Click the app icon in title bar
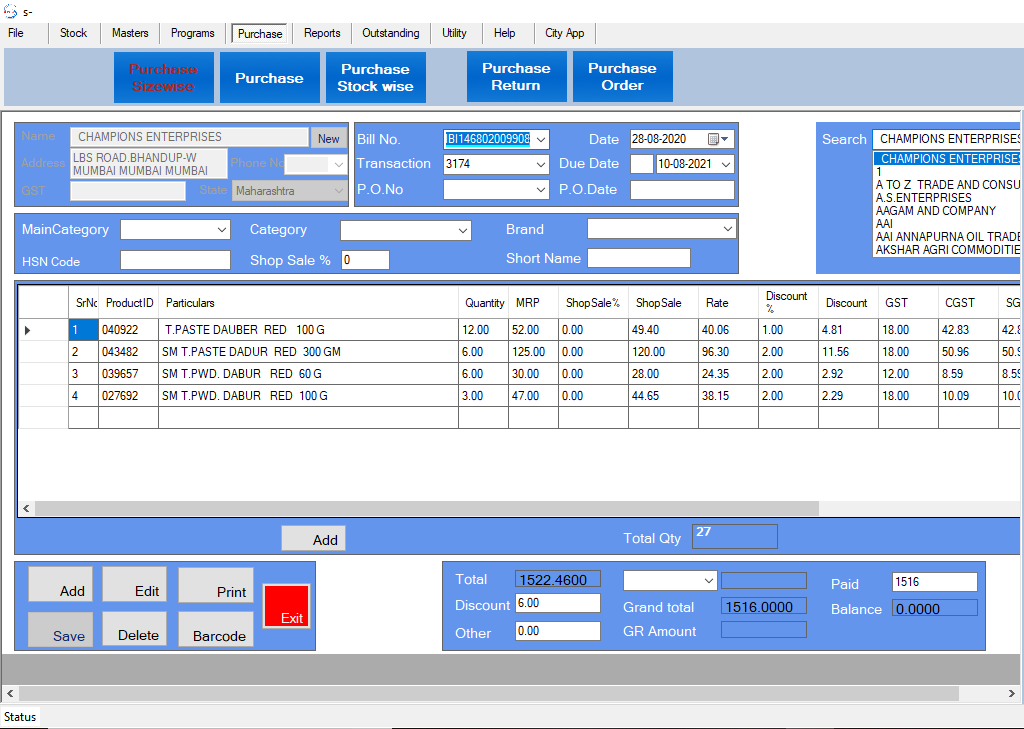 pos(10,11)
